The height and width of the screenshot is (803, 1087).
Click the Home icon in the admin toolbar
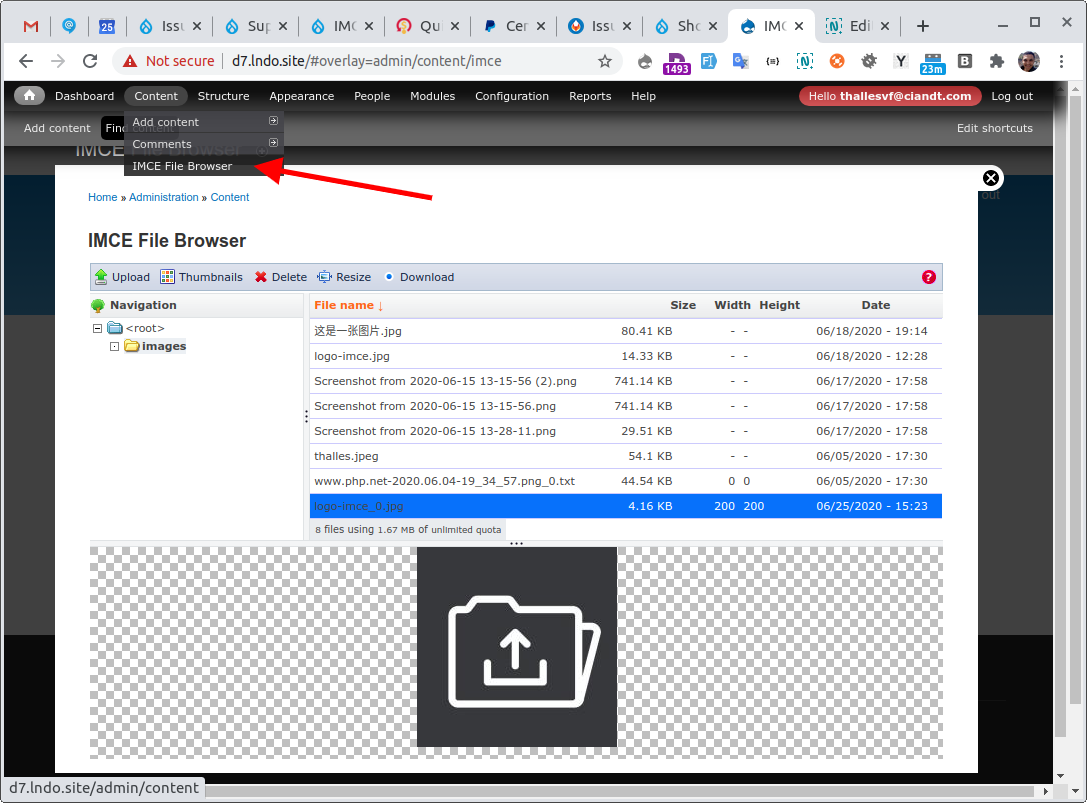pos(28,95)
